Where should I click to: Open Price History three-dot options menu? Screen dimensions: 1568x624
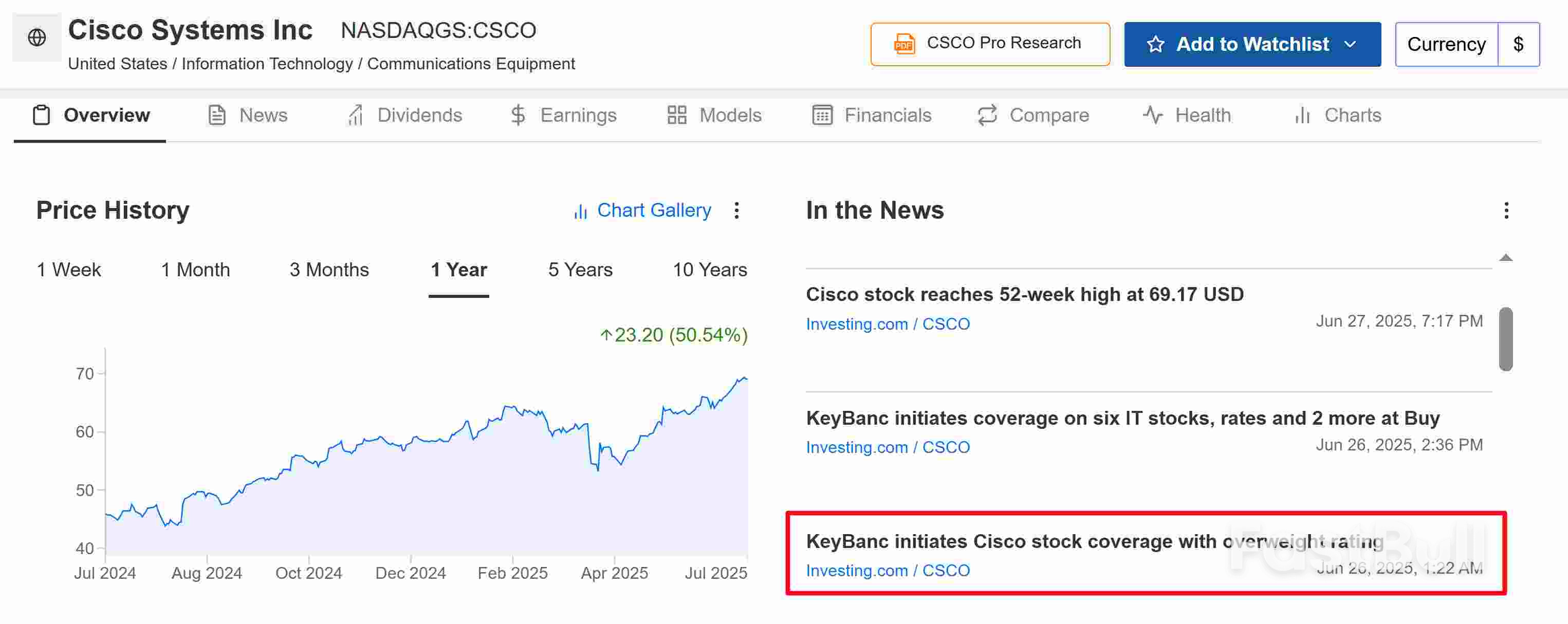click(x=736, y=211)
